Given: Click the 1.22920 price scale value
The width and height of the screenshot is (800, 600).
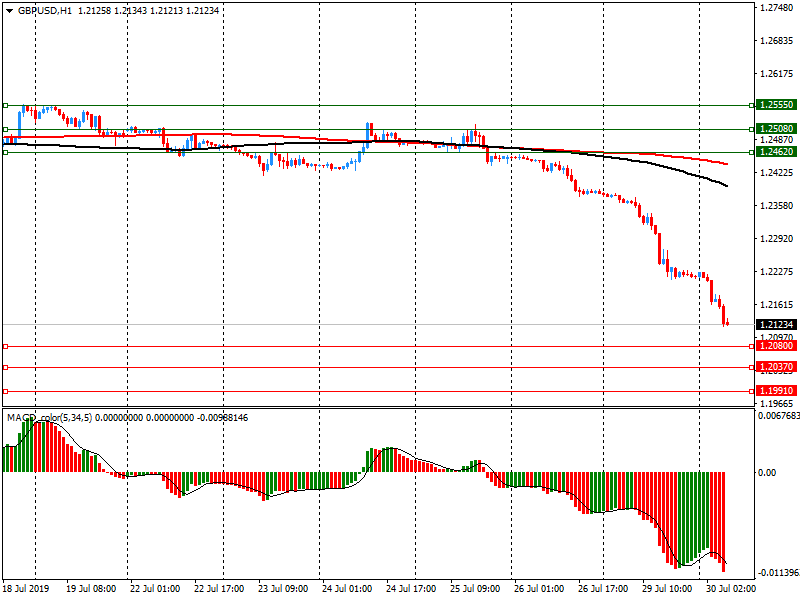Looking at the screenshot, I should 777,238.
